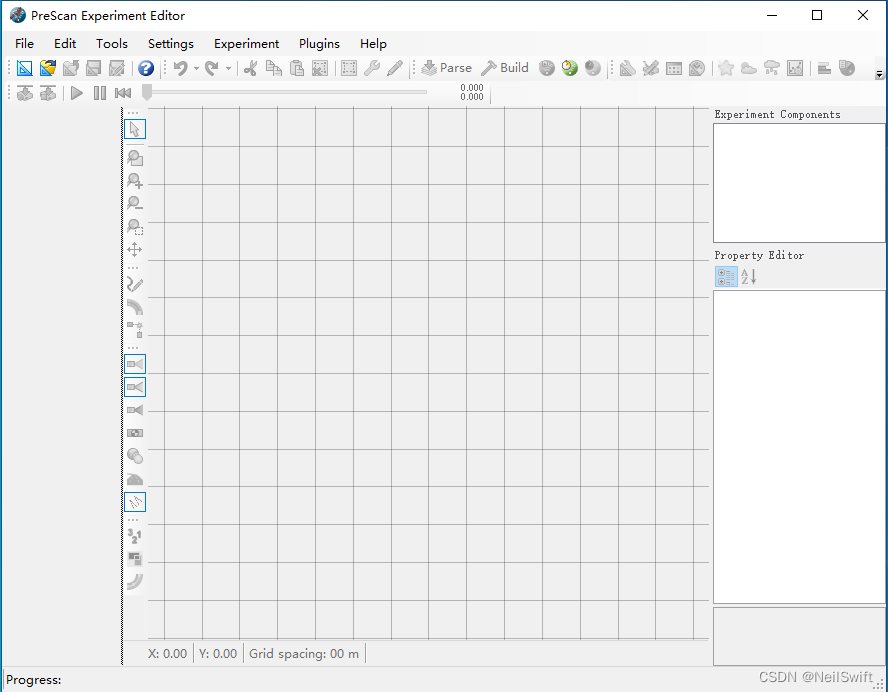Open the Tools menu
The width and height of the screenshot is (888, 692).
click(x=112, y=44)
